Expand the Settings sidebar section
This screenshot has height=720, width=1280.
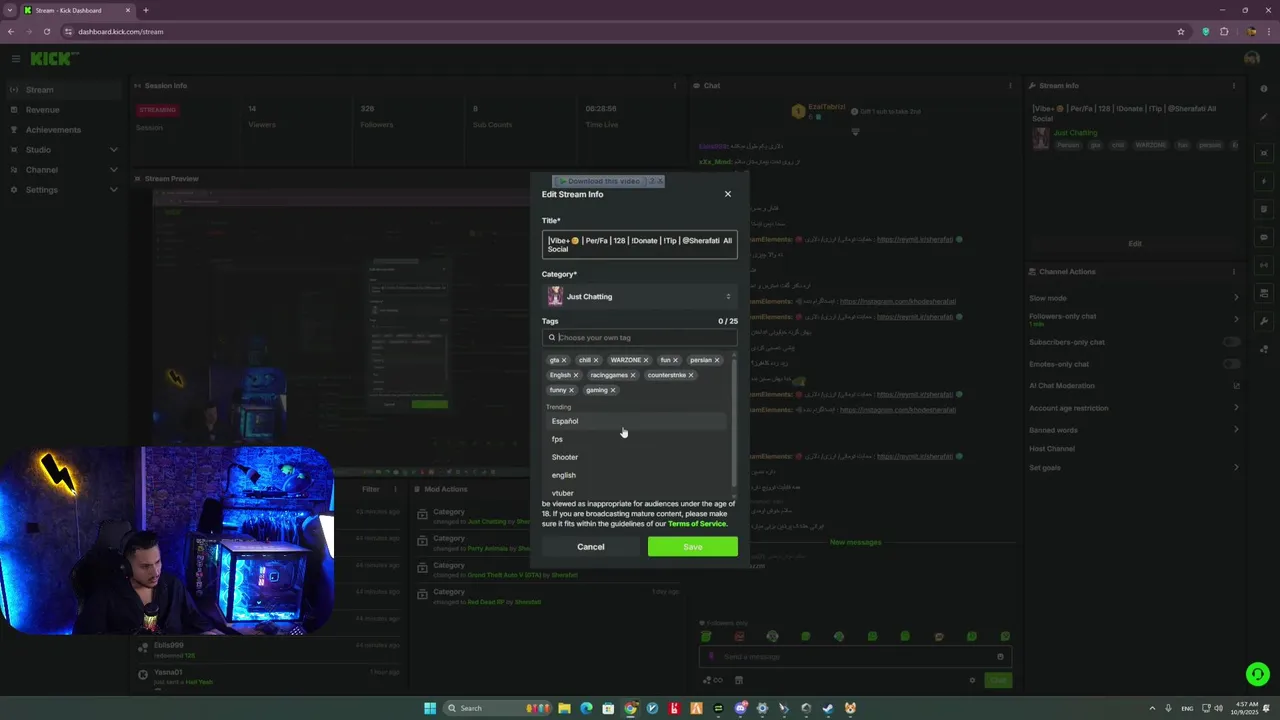coord(62,190)
